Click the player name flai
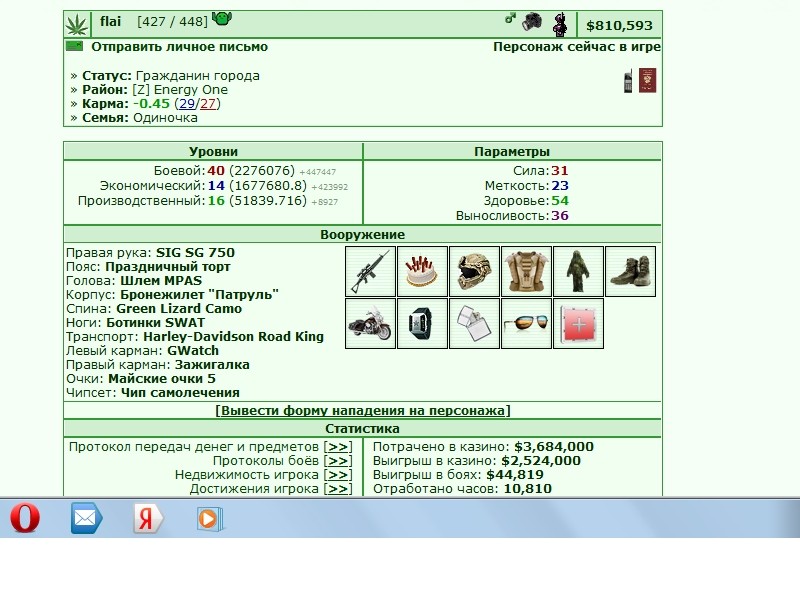The height and width of the screenshot is (600, 800). click(110, 21)
